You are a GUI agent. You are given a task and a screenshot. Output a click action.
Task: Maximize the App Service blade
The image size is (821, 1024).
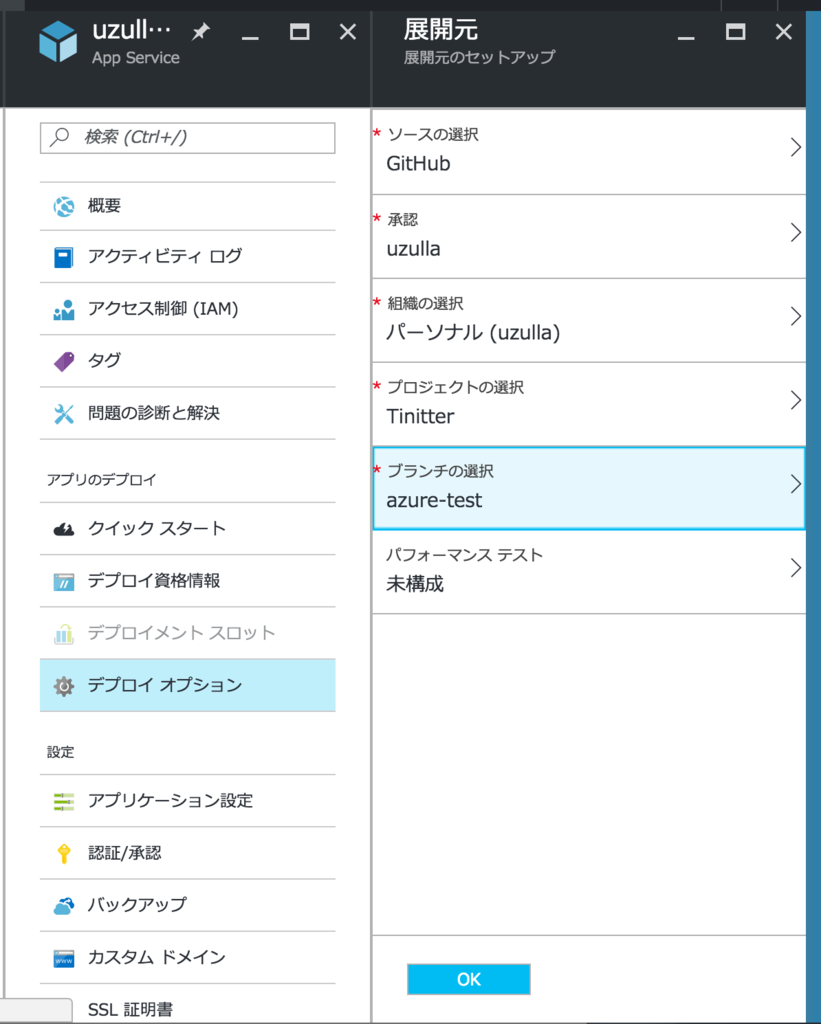click(300, 31)
